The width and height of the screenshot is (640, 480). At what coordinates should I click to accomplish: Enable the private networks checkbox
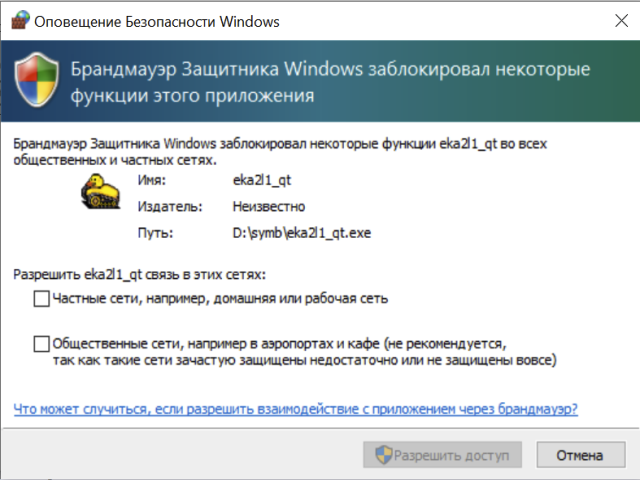tap(42, 299)
